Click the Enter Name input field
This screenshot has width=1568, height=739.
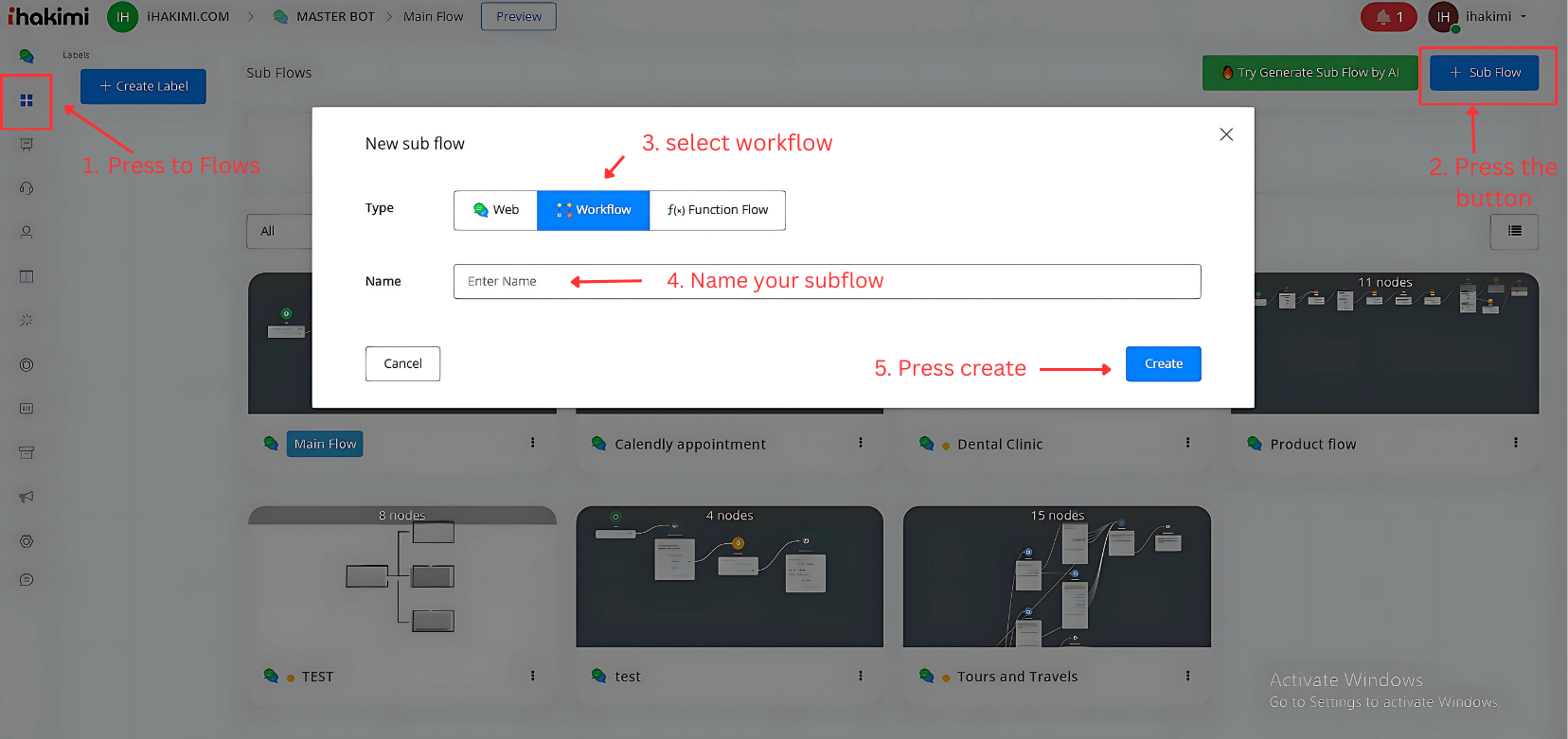click(827, 281)
